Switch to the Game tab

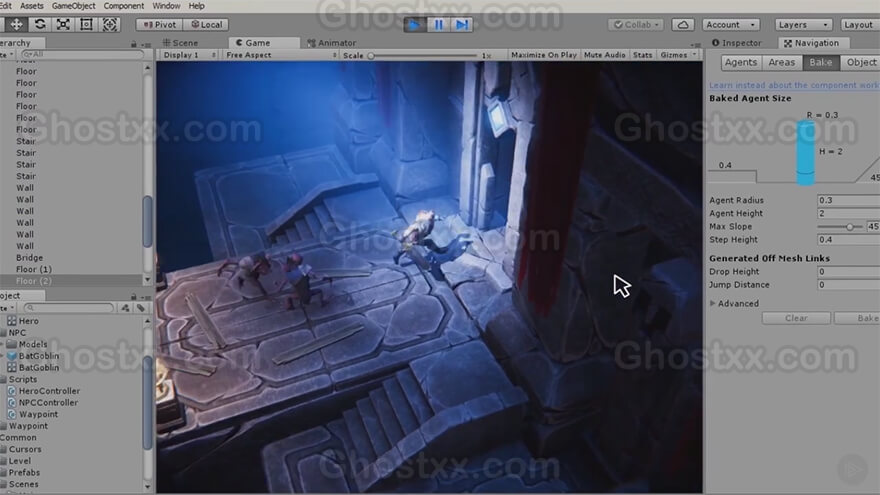[x=263, y=43]
